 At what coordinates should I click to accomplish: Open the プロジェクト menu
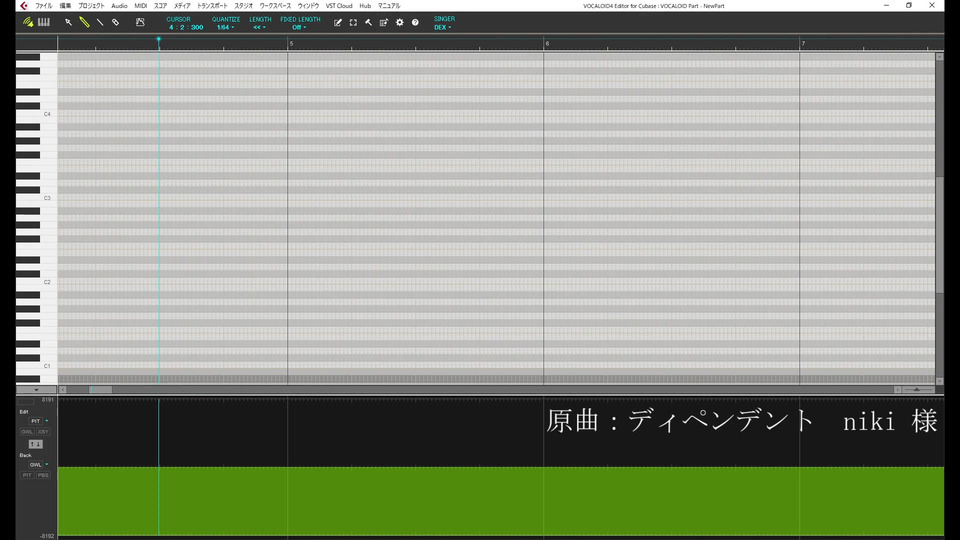91,6
